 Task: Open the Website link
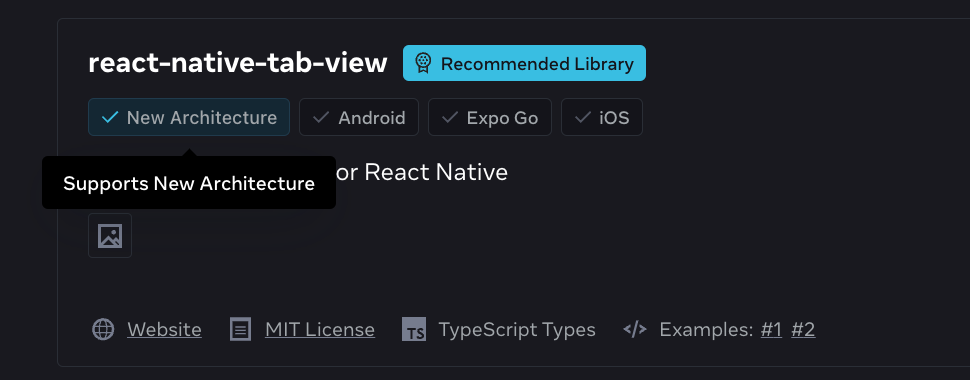[x=164, y=329]
